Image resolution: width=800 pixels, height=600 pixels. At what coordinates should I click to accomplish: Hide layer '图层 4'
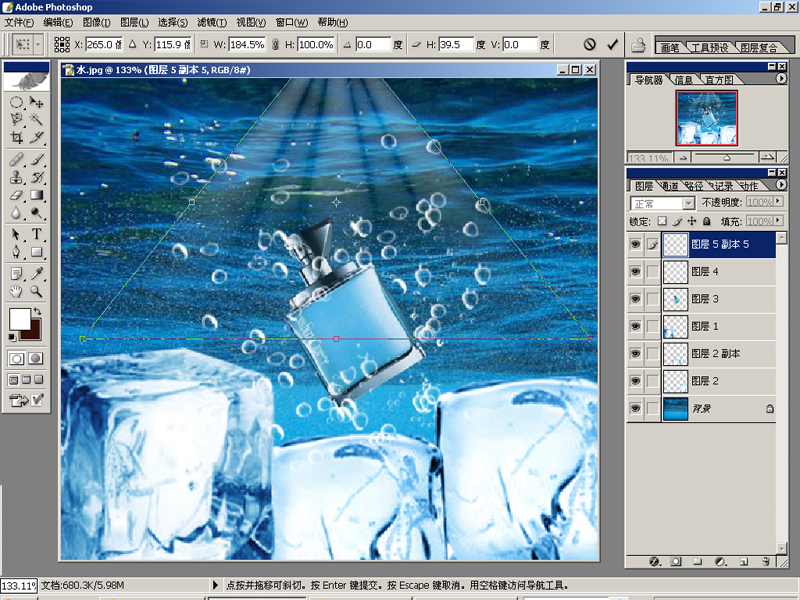(635, 271)
